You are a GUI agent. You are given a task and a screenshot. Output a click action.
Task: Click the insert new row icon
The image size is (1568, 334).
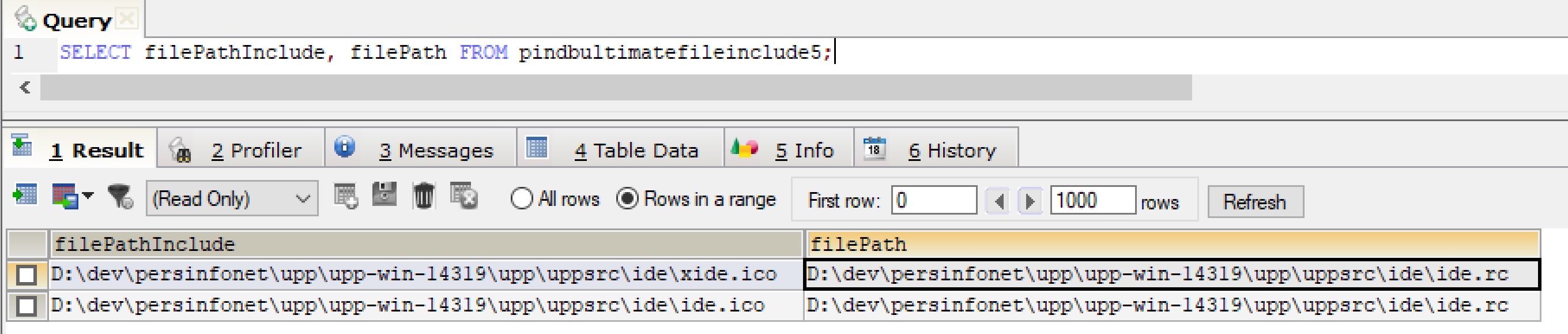346,197
